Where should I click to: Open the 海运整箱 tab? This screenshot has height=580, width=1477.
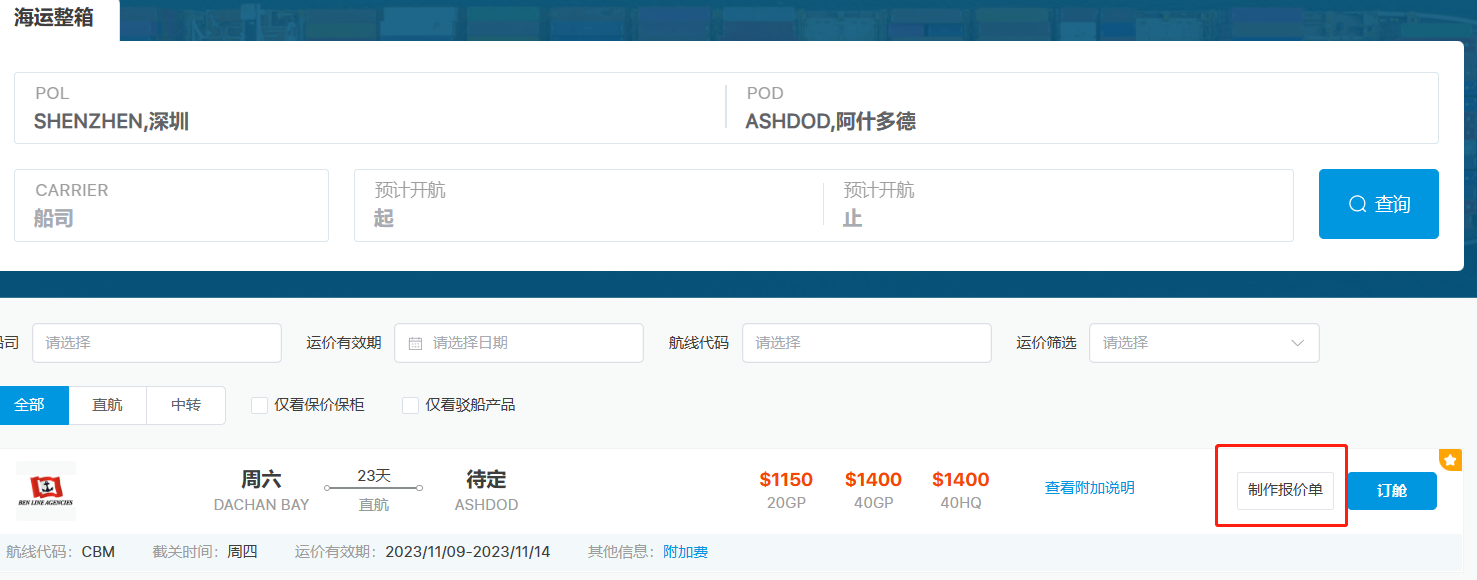54,18
